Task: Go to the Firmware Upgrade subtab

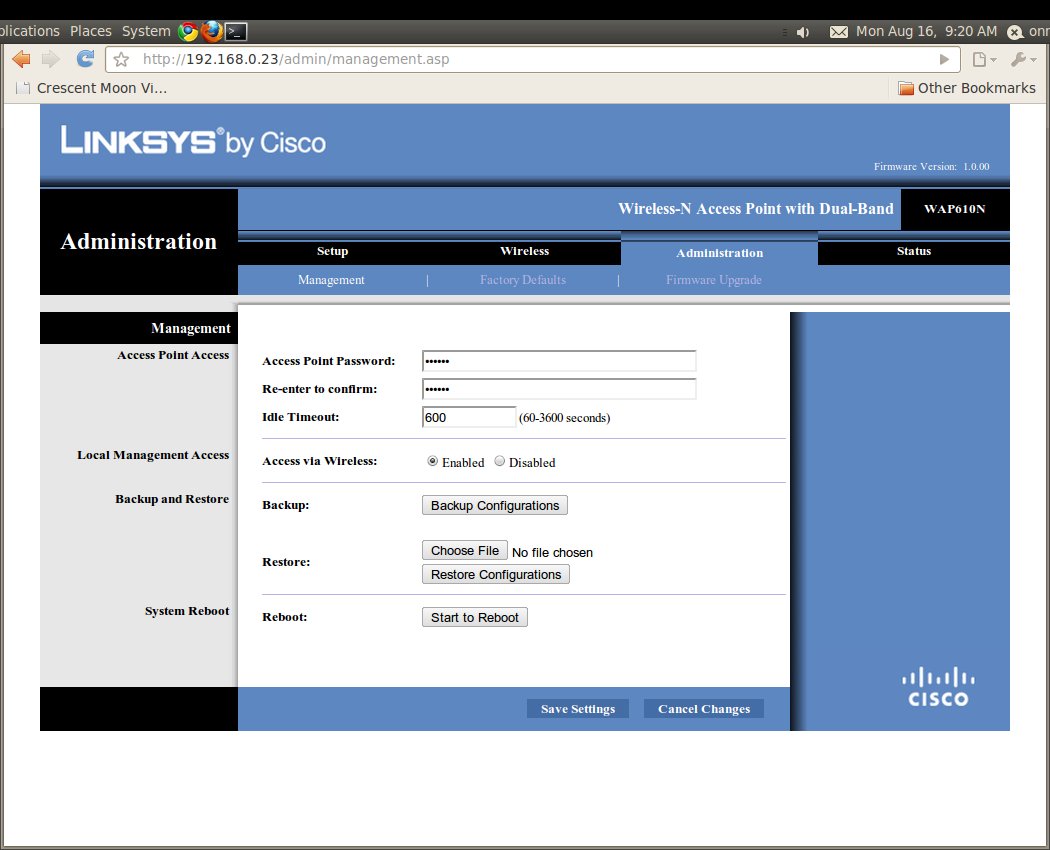Action: [713, 280]
